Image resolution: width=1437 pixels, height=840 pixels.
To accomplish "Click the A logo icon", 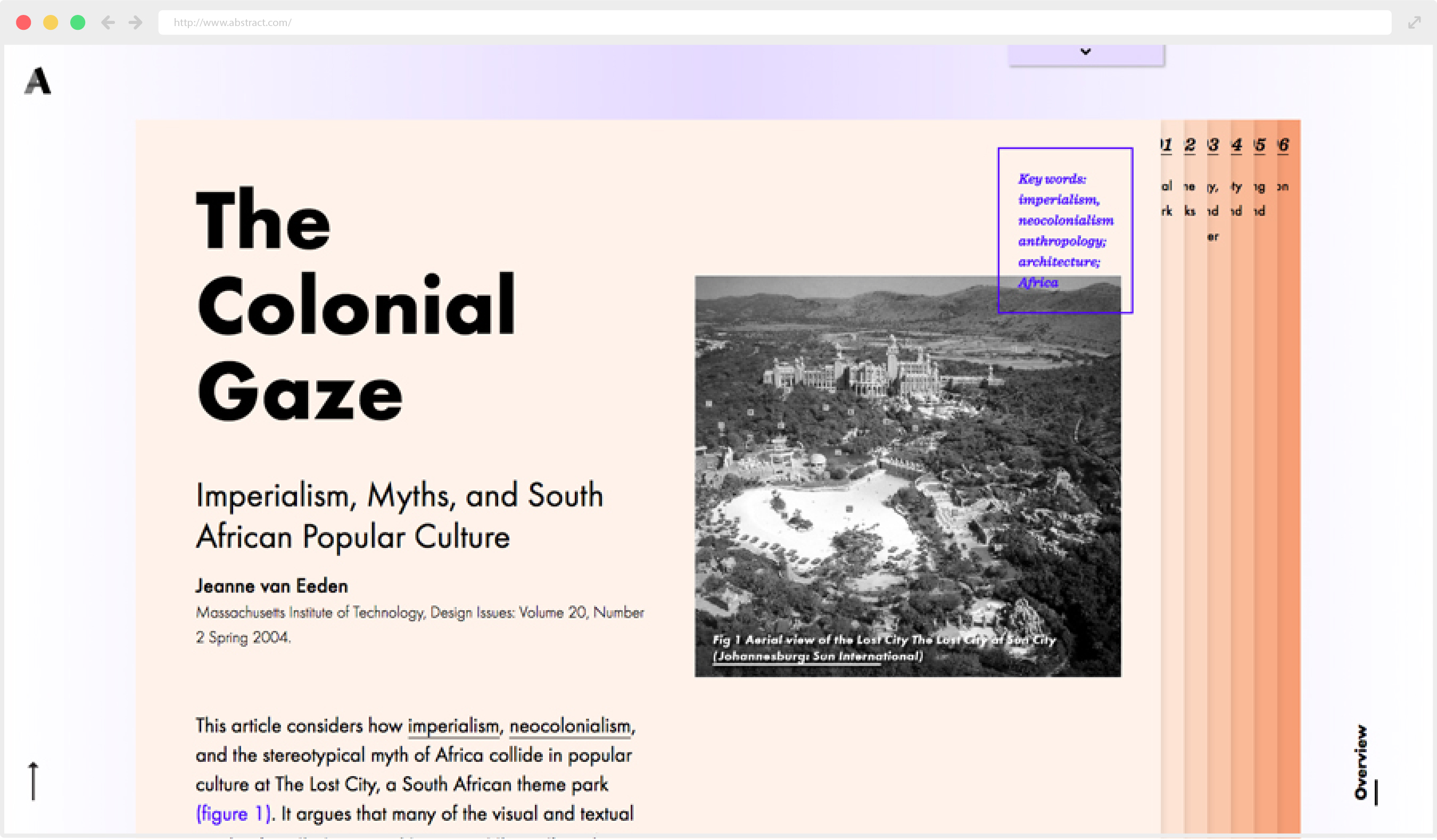I will tap(38, 80).
